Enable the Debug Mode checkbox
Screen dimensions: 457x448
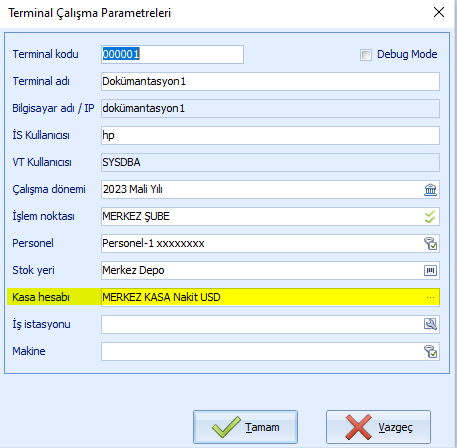[x=366, y=55]
